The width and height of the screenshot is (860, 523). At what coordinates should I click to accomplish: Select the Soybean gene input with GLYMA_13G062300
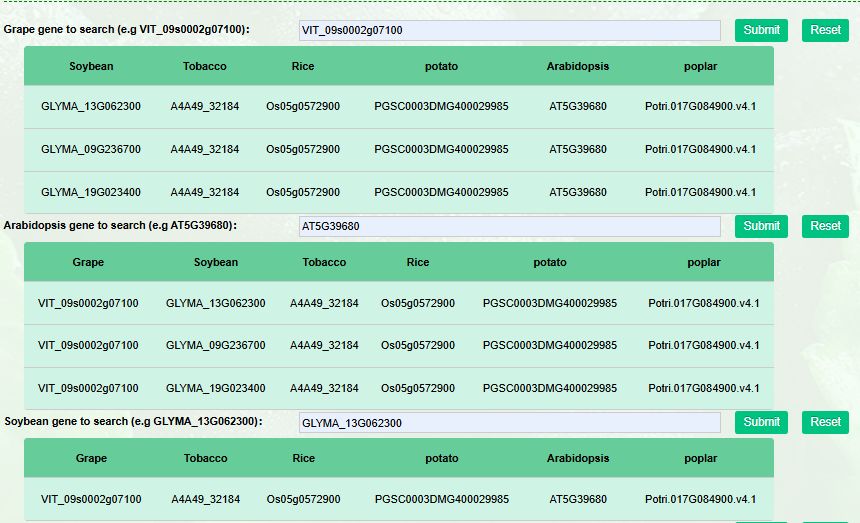509,423
